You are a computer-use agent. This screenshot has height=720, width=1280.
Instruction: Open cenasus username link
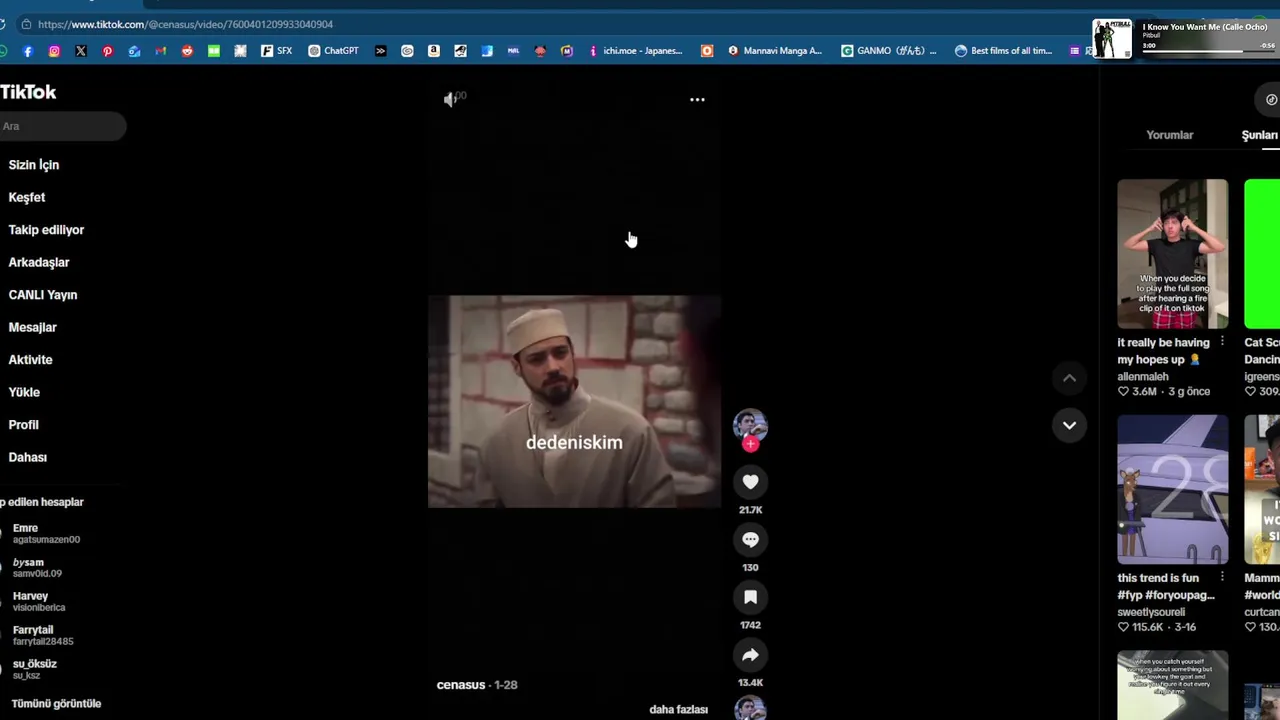click(461, 685)
